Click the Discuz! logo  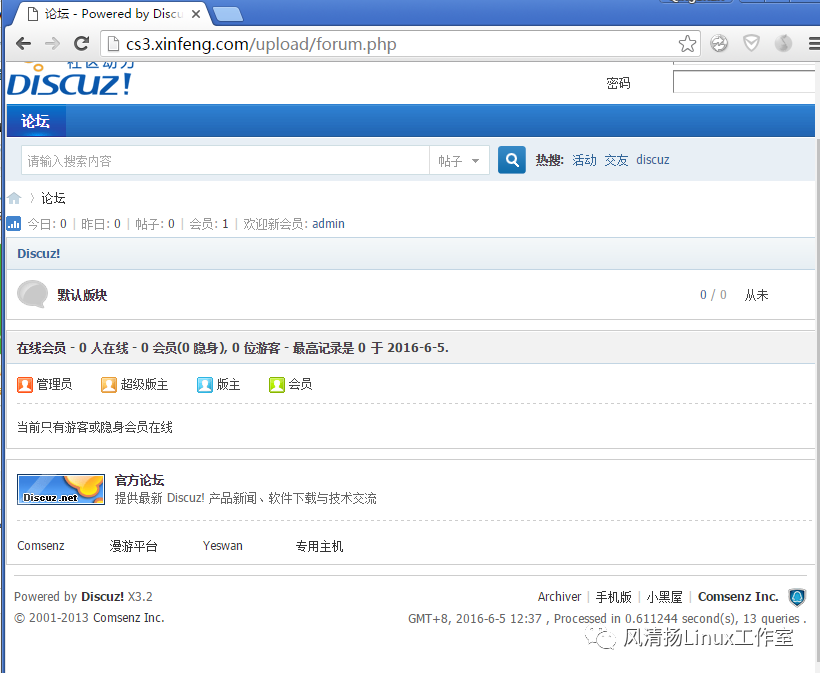click(70, 79)
